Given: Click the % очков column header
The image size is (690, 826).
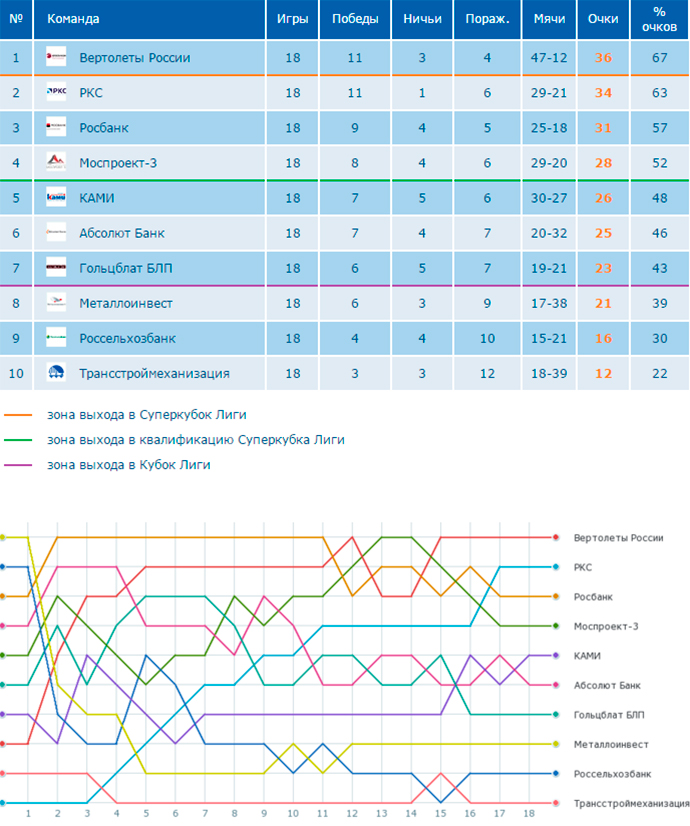Looking at the screenshot, I should click(659, 19).
